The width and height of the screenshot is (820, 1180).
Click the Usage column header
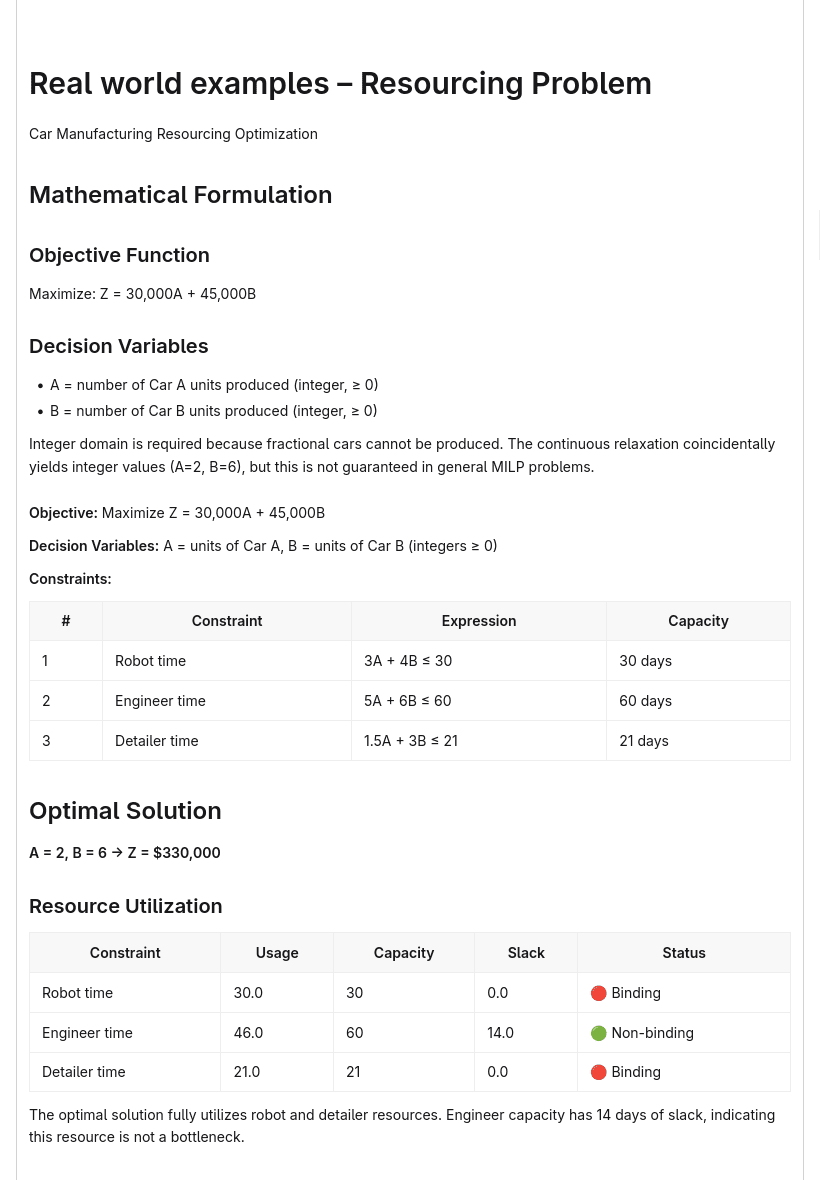tap(277, 953)
